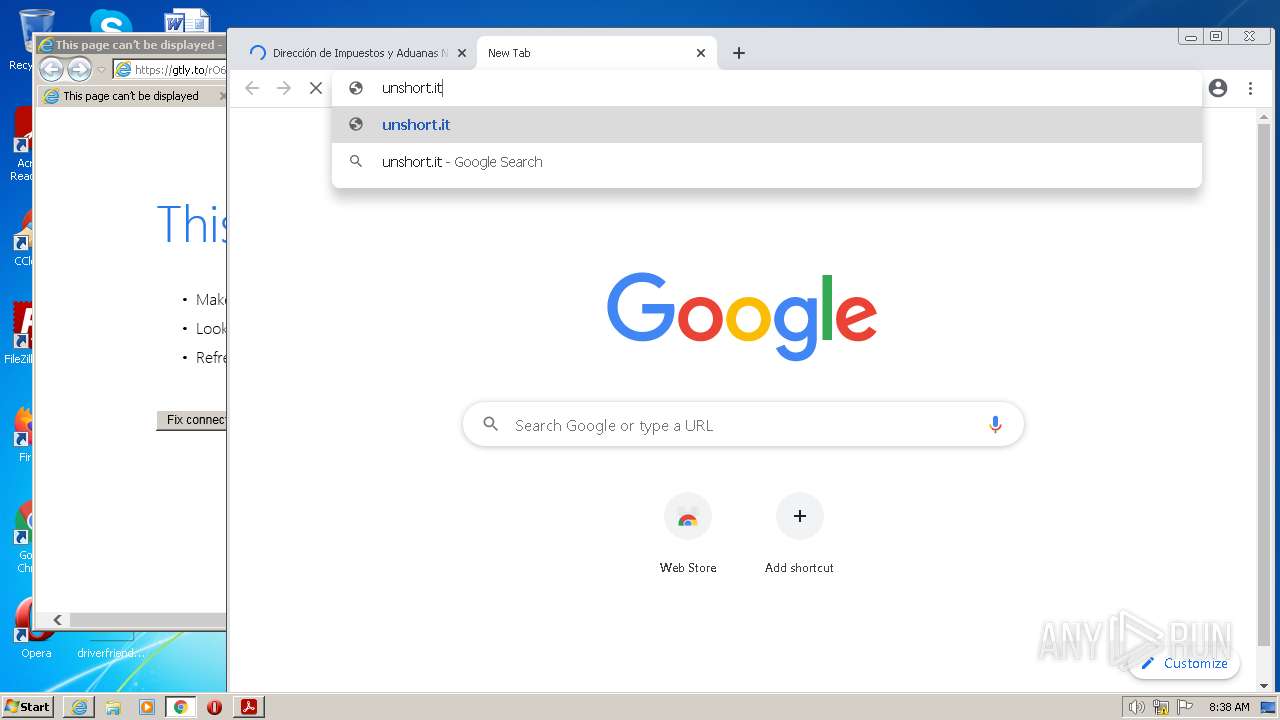Click the scroll down arrow in Chrome
The height and width of the screenshot is (720, 1280).
(1264, 686)
